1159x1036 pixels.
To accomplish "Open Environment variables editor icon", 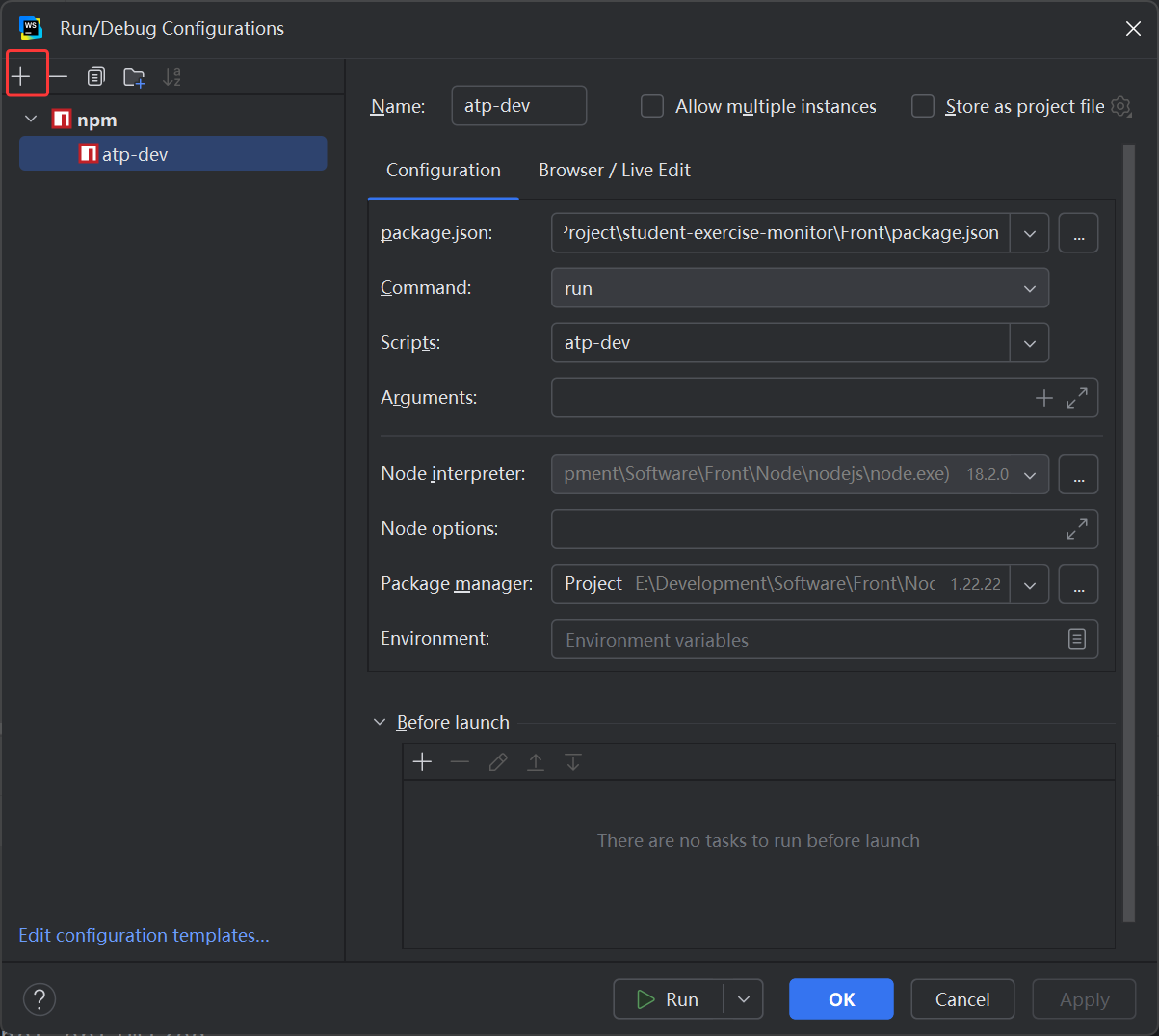I will [1077, 639].
